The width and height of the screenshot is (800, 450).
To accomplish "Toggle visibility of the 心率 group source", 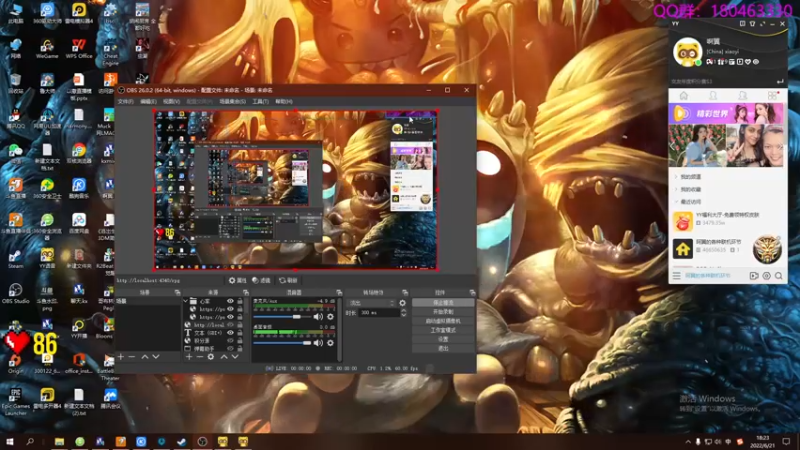I will click(x=230, y=301).
